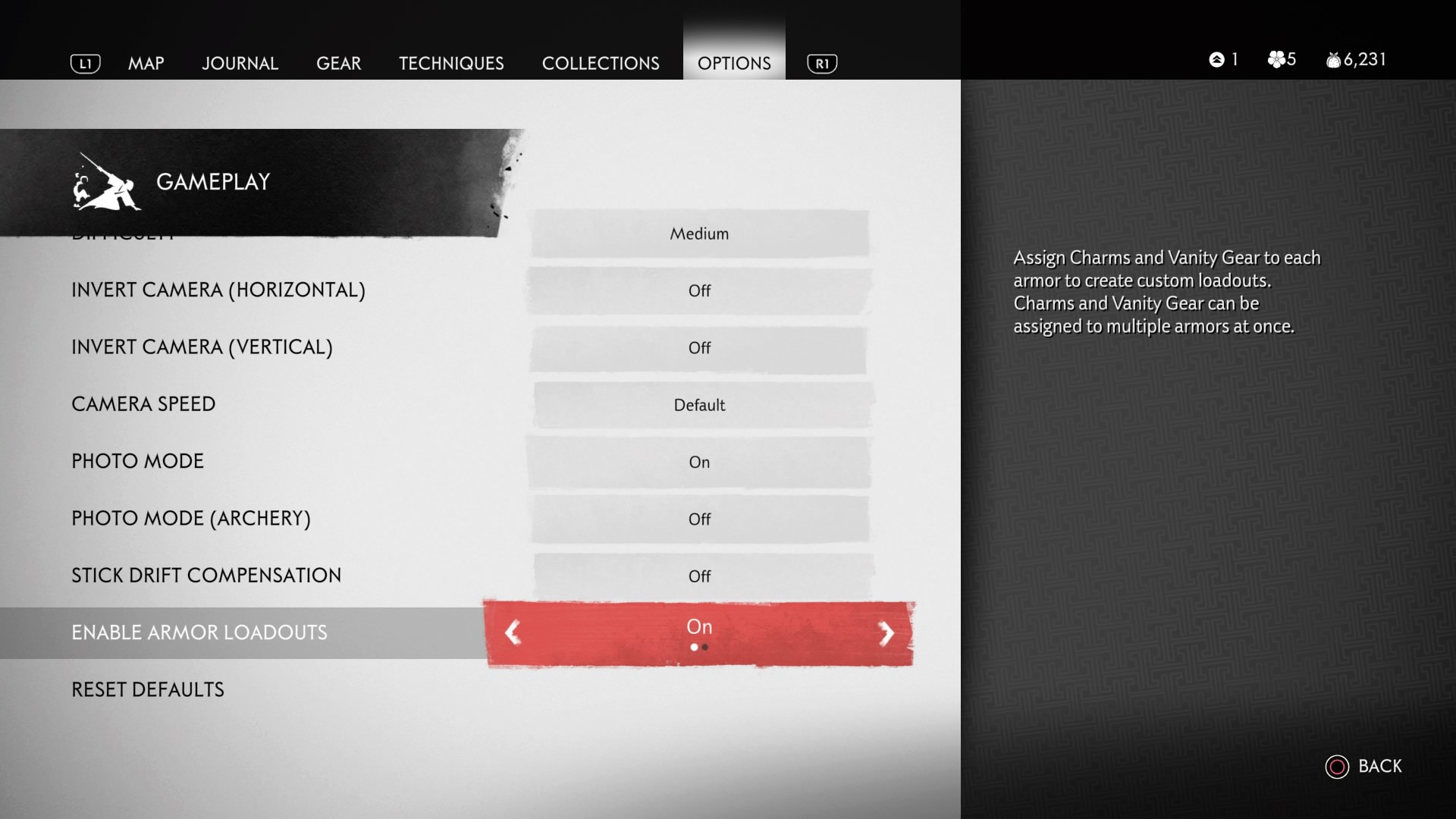Image resolution: width=1456 pixels, height=819 pixels.
Task: Click the TECHNIQUES navigation icon
Action: [450, 62]
